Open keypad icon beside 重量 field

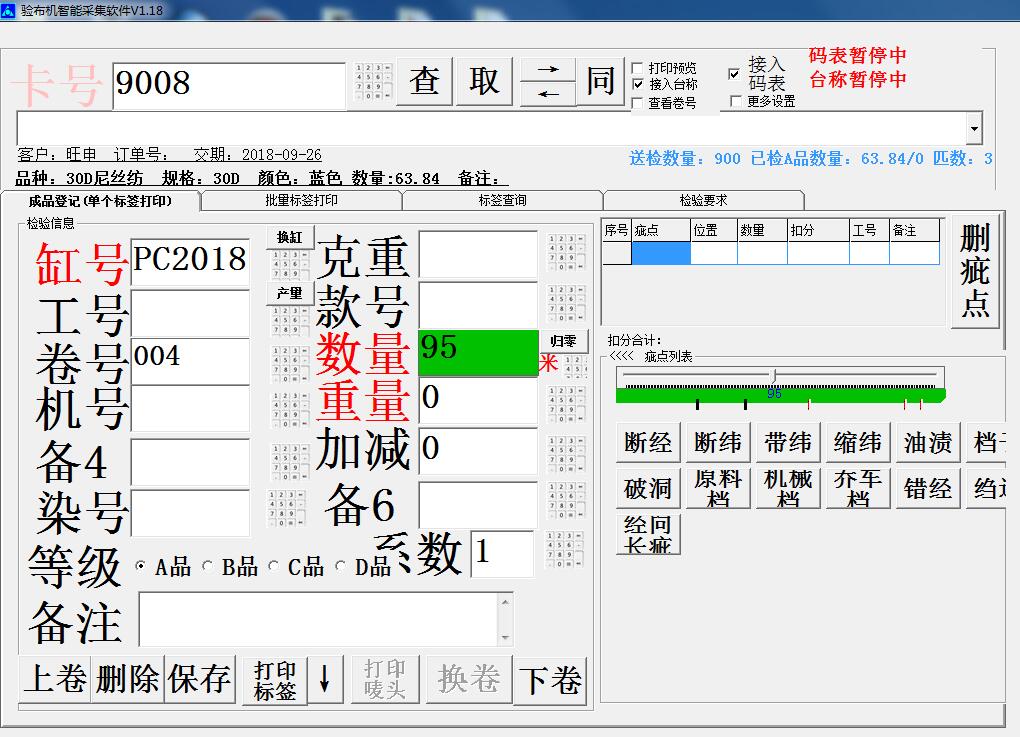pyautogui.click(x=566, y=403)
